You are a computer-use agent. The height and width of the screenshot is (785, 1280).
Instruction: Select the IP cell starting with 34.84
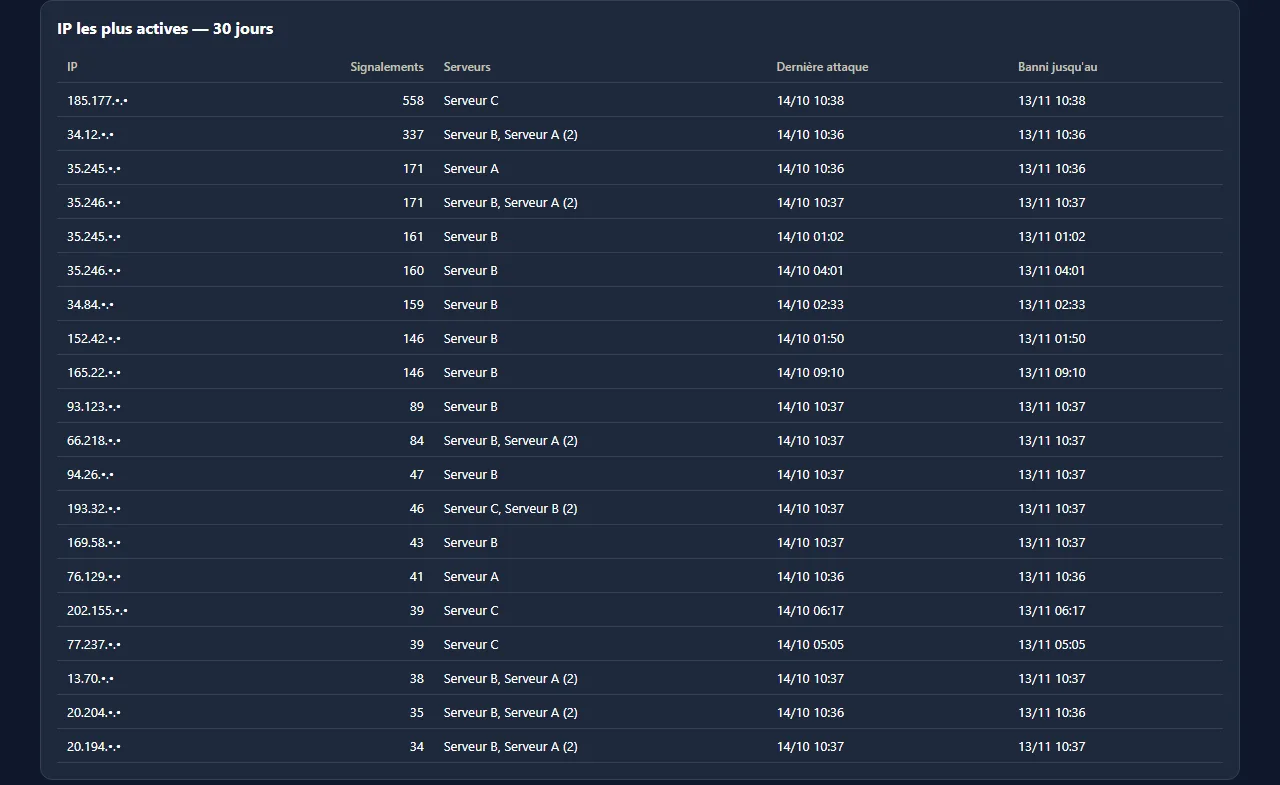tap(90, 305)
